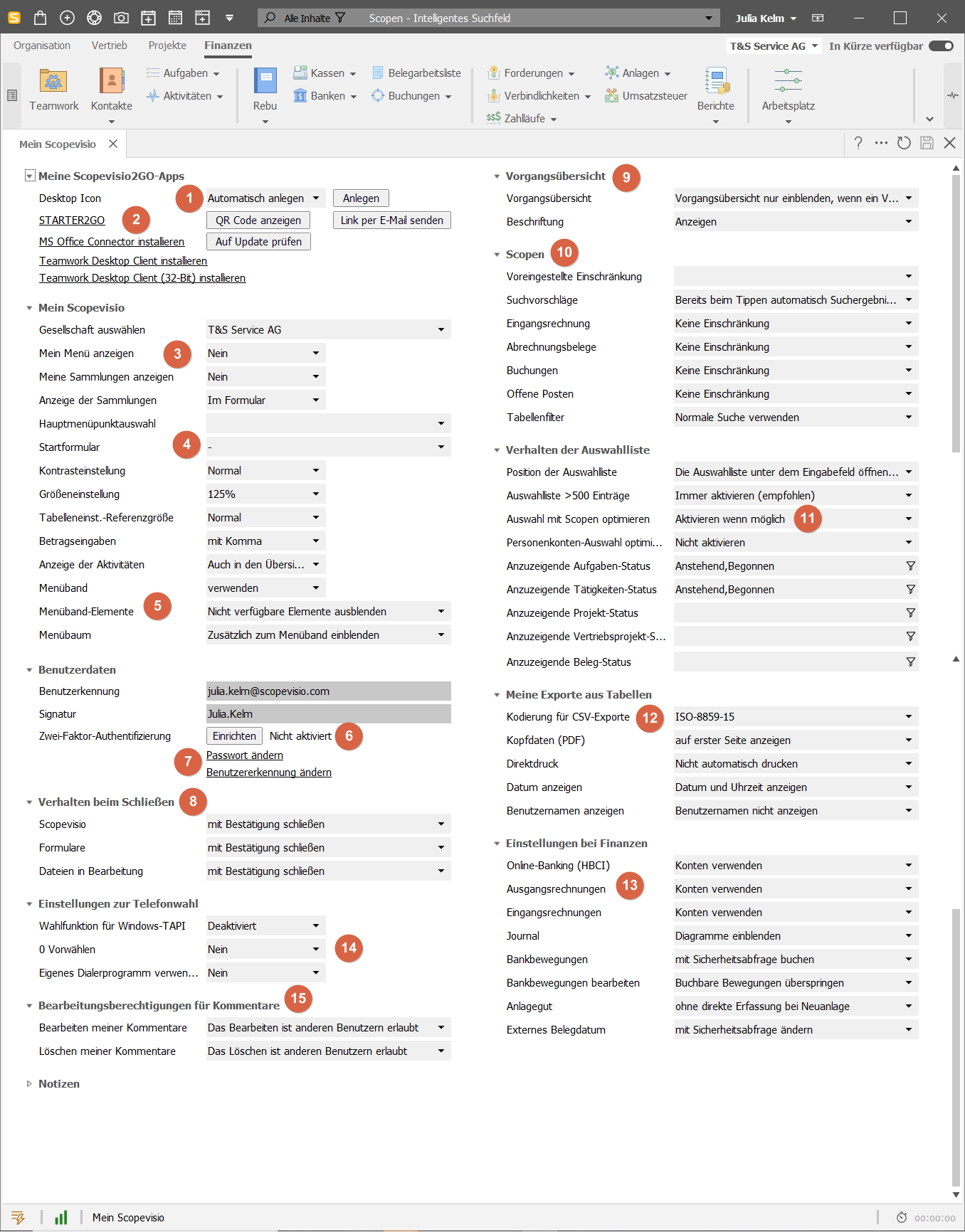Click the notes icon at status bar left

18,1218
